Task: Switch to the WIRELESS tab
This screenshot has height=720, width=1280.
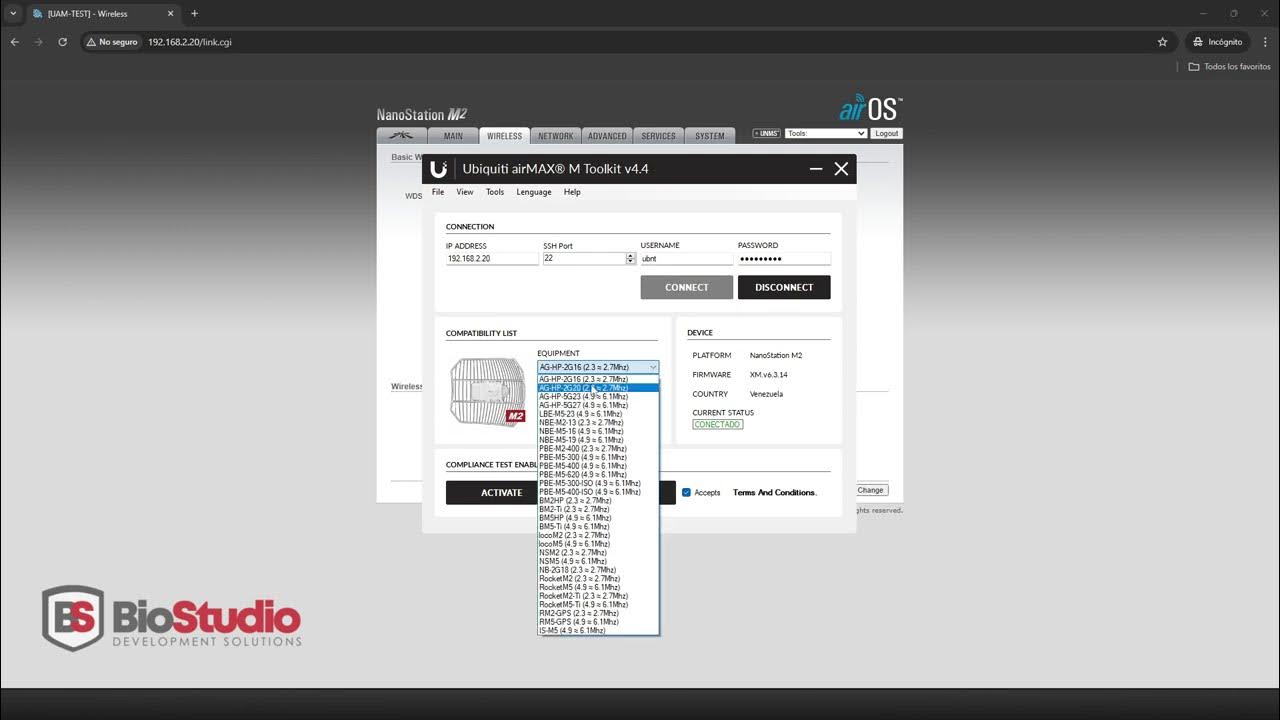Action: (x=504, y=136)
